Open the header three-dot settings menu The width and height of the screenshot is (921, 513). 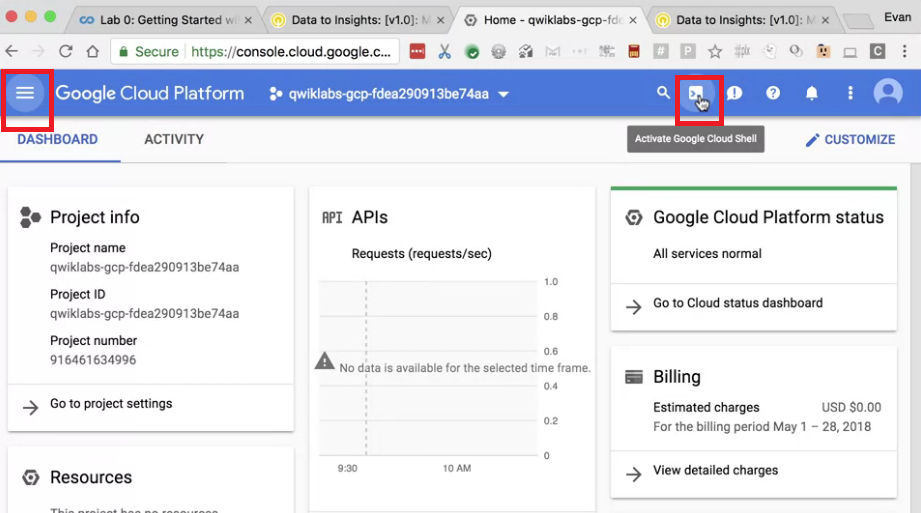(850, 93)
